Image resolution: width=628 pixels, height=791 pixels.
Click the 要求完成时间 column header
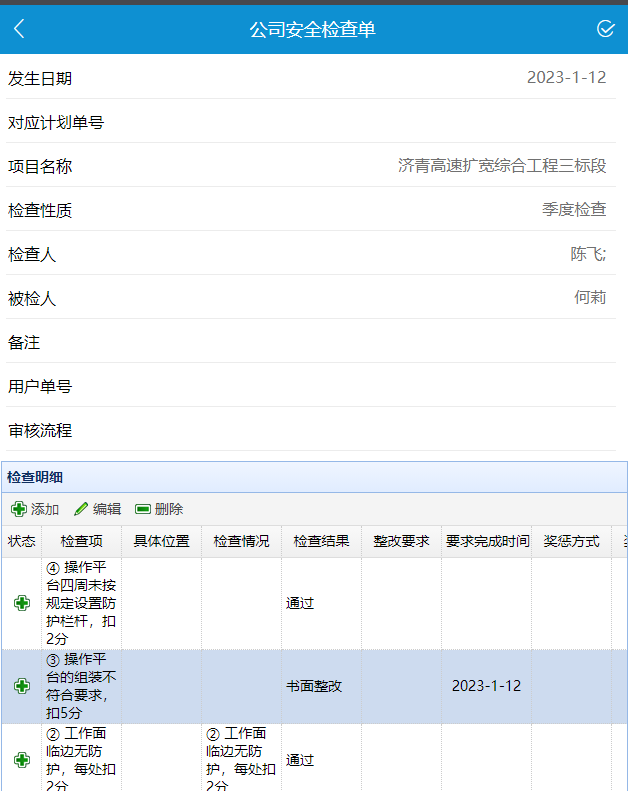click(487, 541)
